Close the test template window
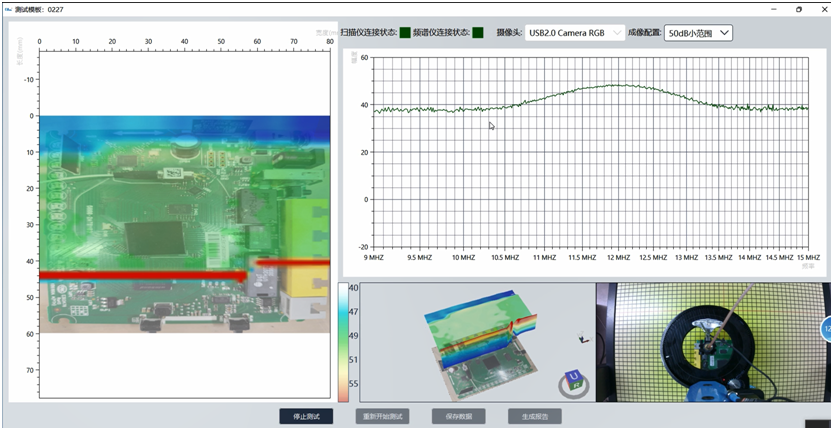The image size is (833, 430). 822,9
